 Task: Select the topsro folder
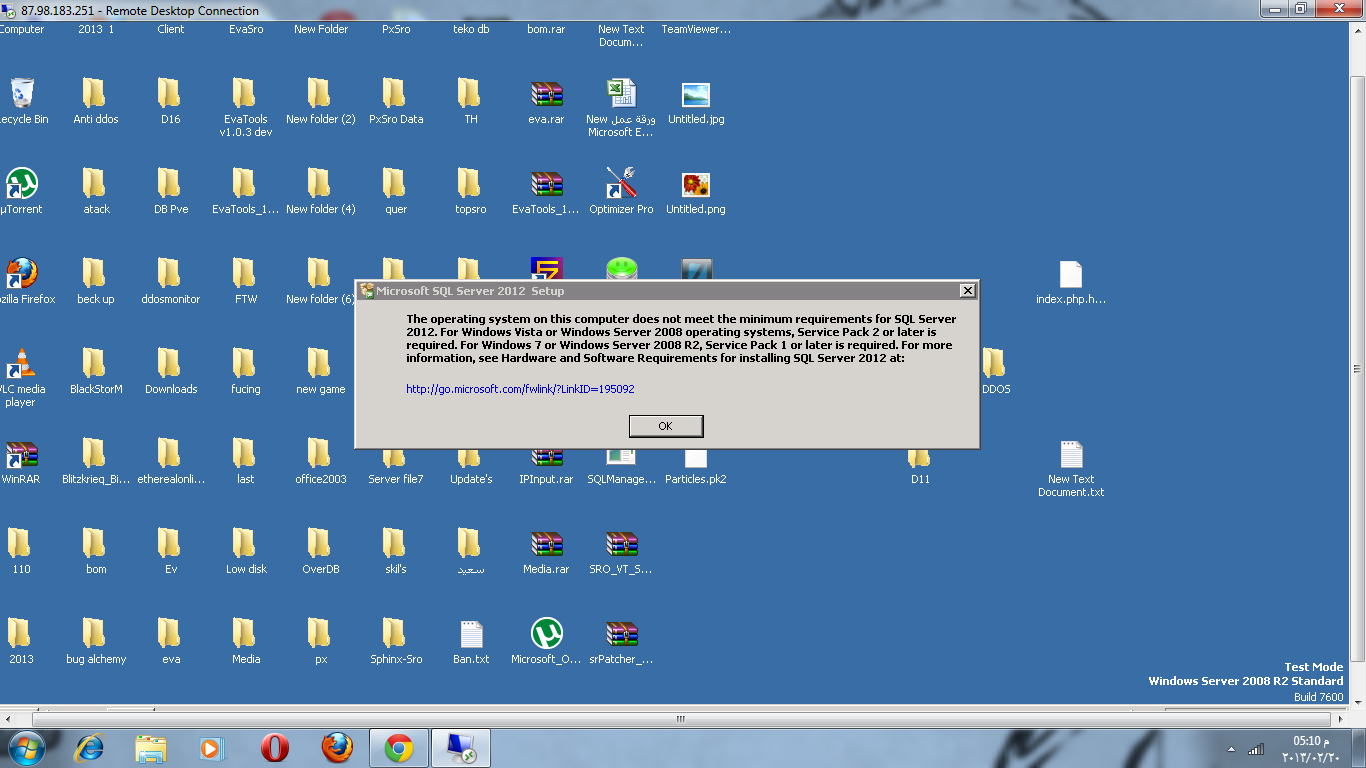[x=471, y=192]
